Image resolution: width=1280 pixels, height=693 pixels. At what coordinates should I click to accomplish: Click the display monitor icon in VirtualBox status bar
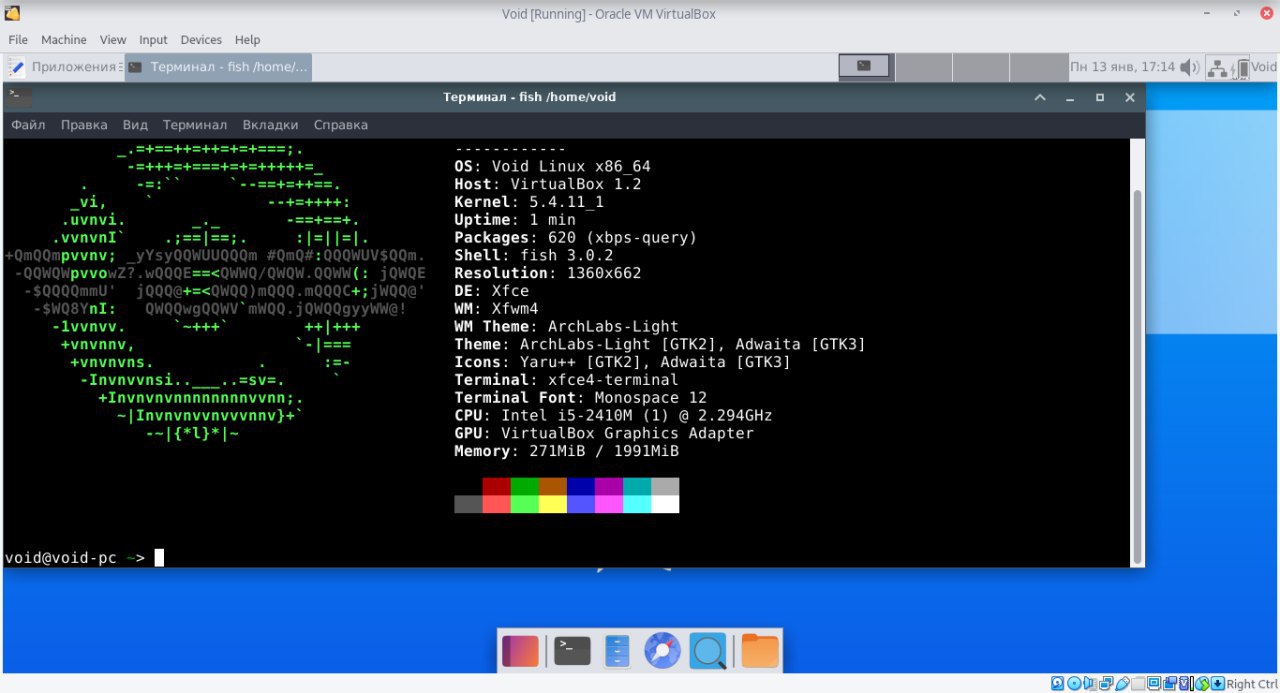pos(1154,684)
